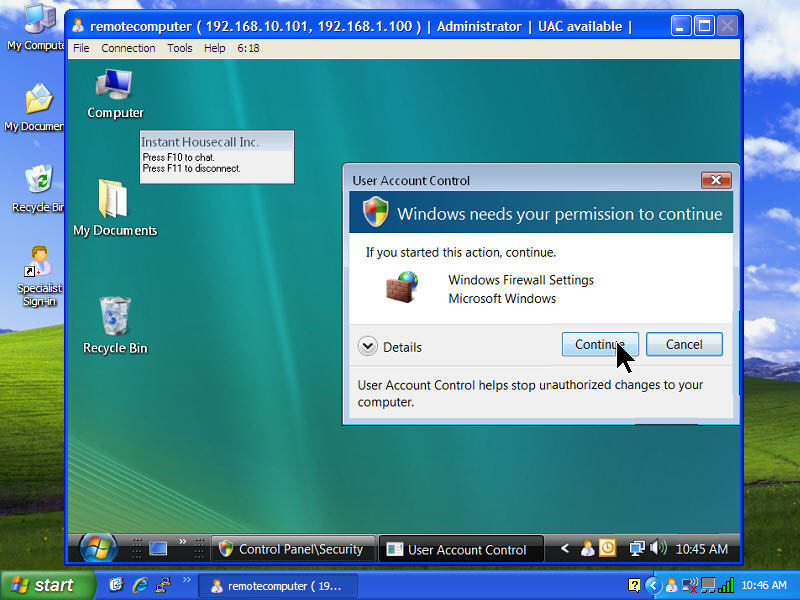Open the File menu of remotecomputer window
Image resolution: width=800 pixels, height=600 pixels.
click(x=81, y=48)
